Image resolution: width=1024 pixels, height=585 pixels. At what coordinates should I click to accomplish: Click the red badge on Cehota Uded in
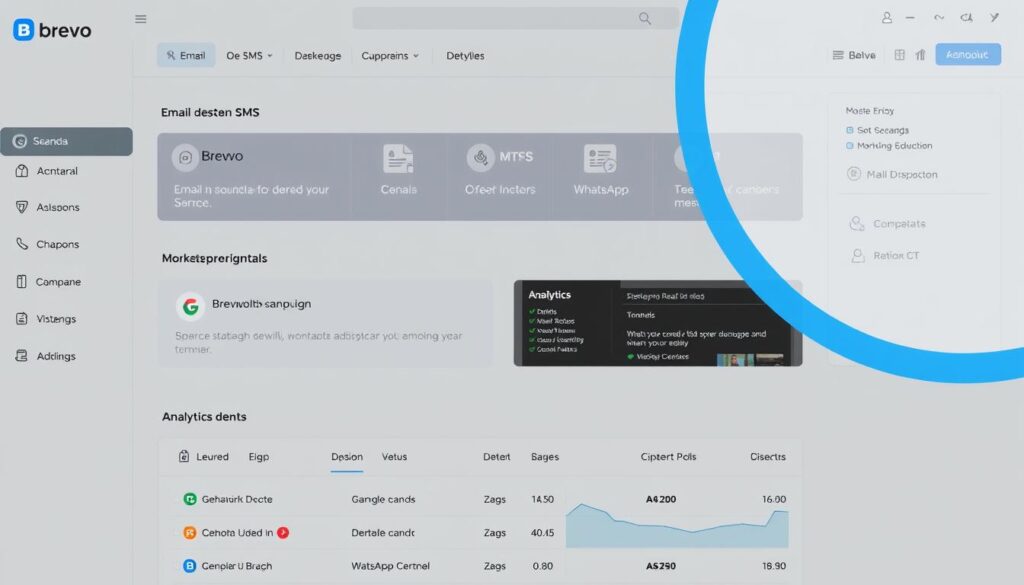click(283, 533)
